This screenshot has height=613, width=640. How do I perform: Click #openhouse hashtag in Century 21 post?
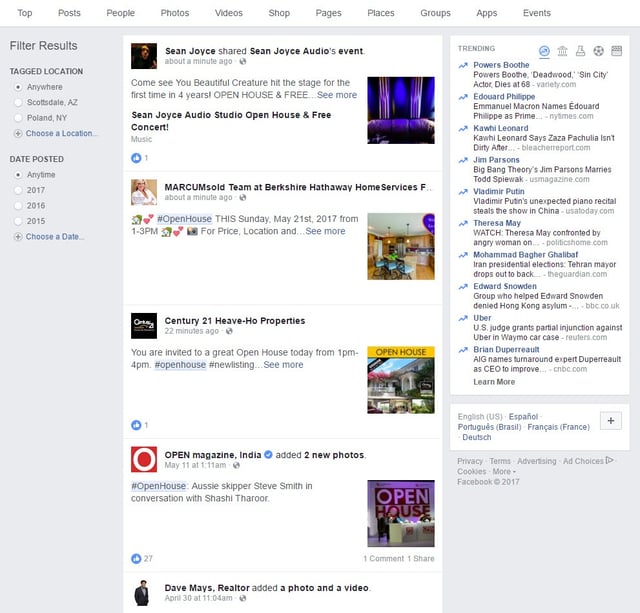pos(180,365)
